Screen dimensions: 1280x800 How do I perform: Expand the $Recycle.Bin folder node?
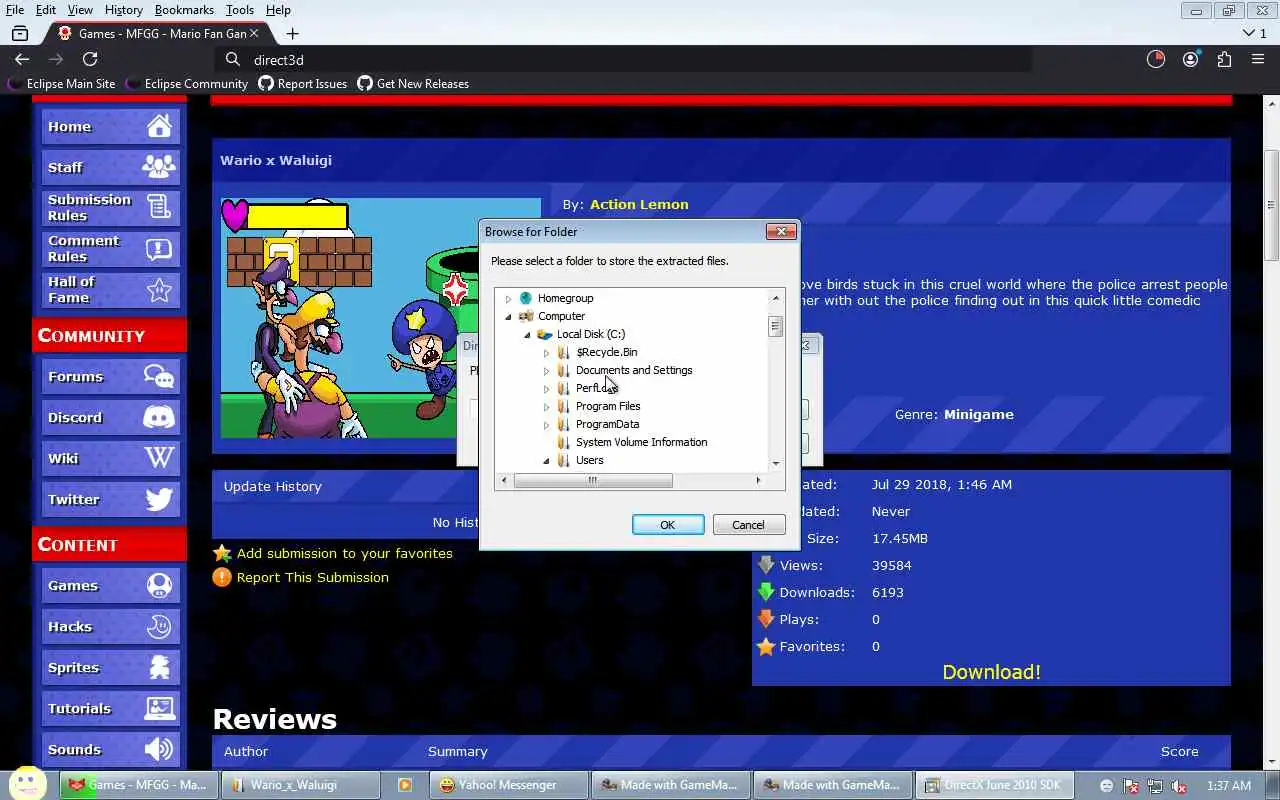pos(546,352)
